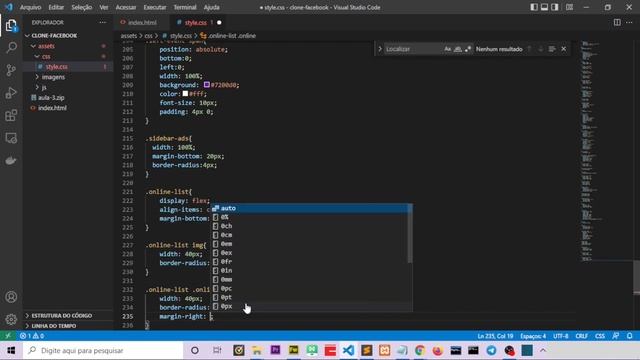This screenshot has width=640, height=360.
Task: Open the Editar menu
Action: point(56,7)
